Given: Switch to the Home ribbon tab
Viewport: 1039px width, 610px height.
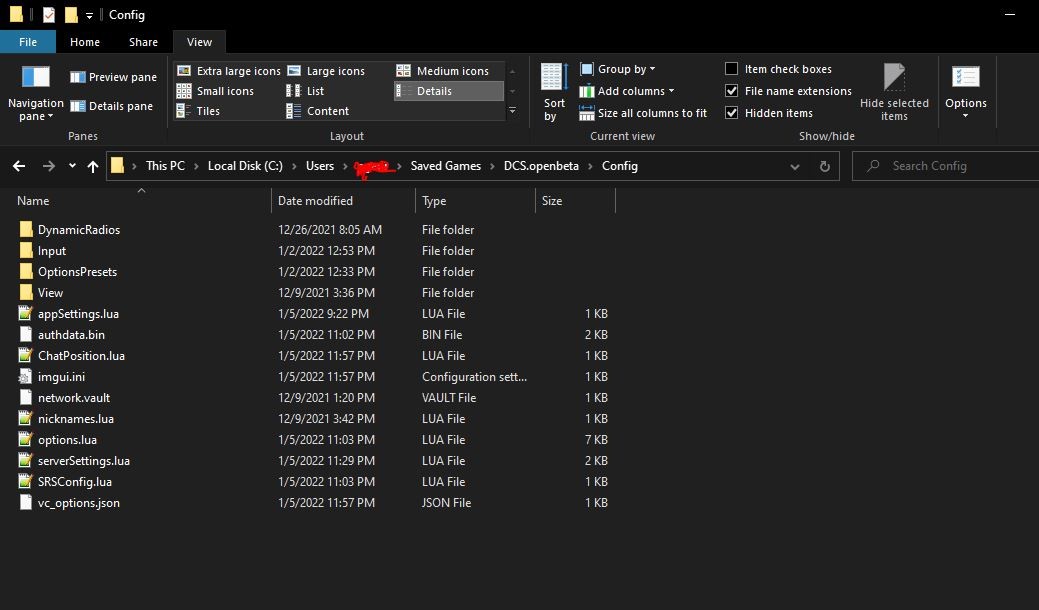Looking at the screenshot, I should [85, 42].
